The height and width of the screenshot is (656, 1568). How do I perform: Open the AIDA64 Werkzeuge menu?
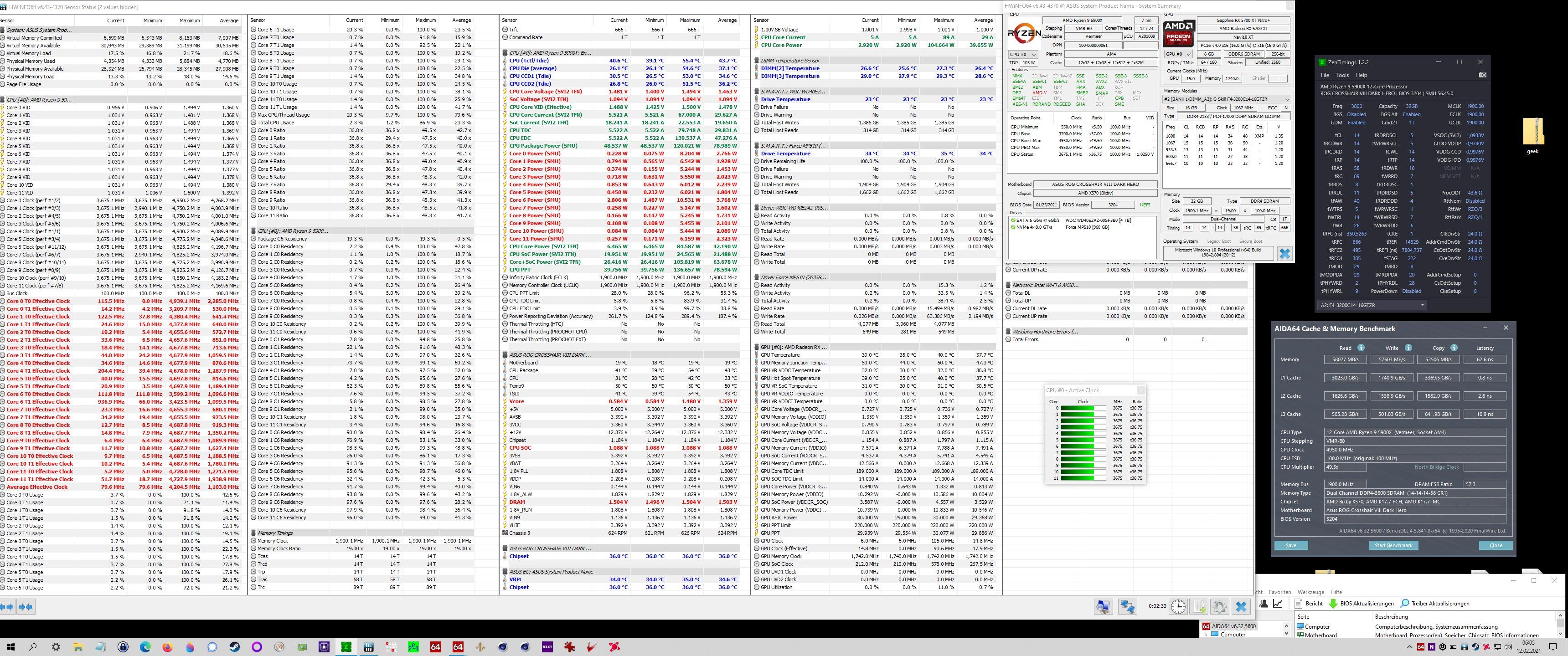tap(1311, 592)
